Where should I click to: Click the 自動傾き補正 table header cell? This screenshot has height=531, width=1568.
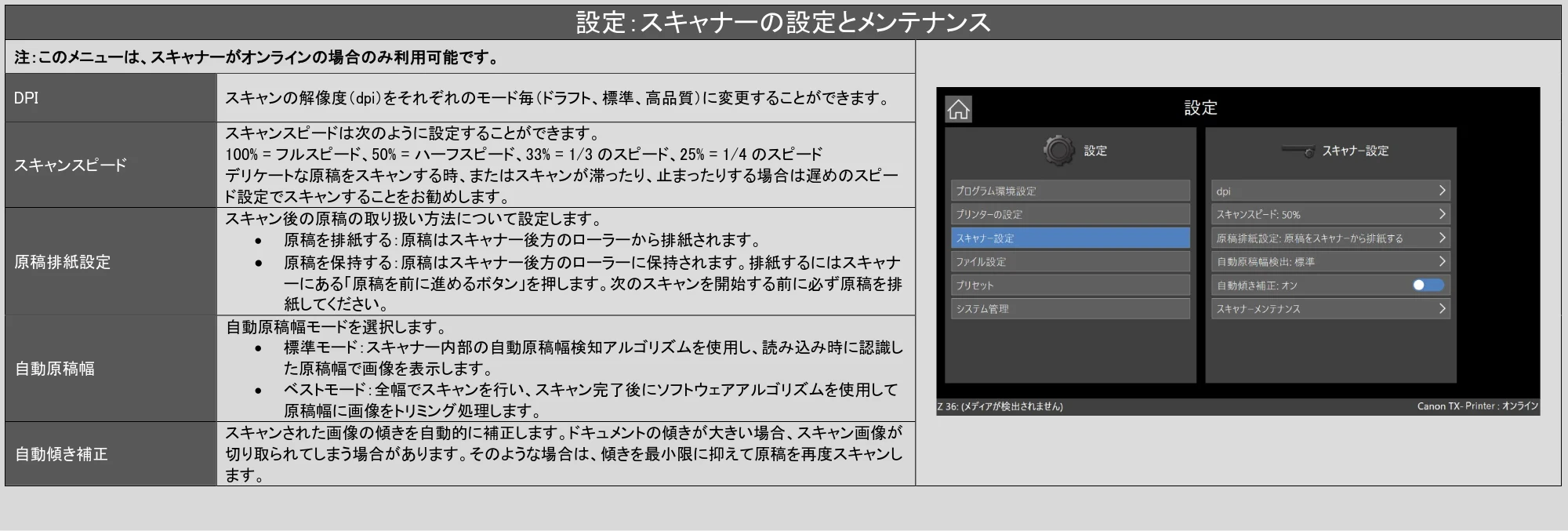pos(111,454)
